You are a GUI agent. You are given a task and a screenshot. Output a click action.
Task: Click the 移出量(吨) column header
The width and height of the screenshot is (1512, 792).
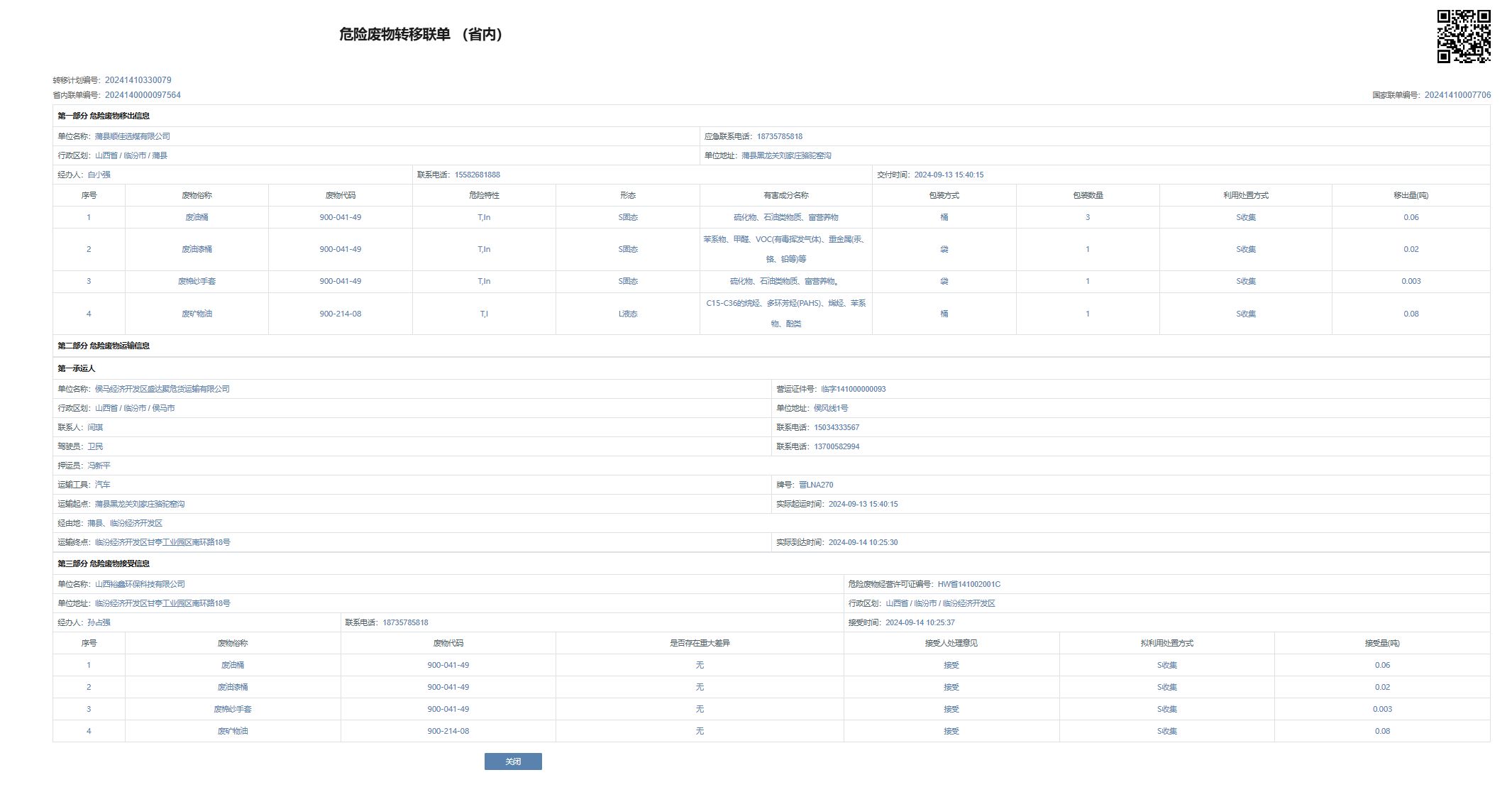[1410, 195]
